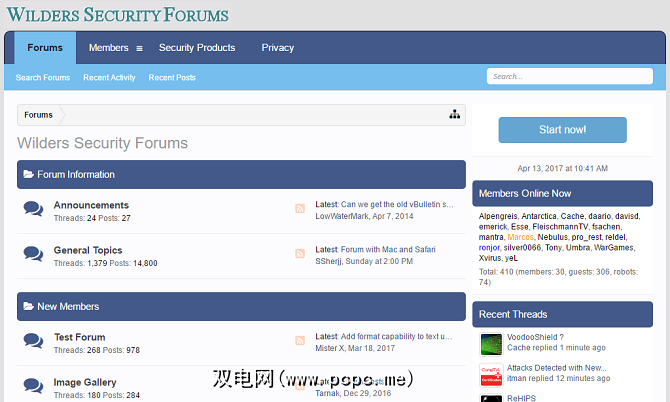670x402 pixels.
Task: View online member FleischmannTV
Action: [x=560, y=227]
